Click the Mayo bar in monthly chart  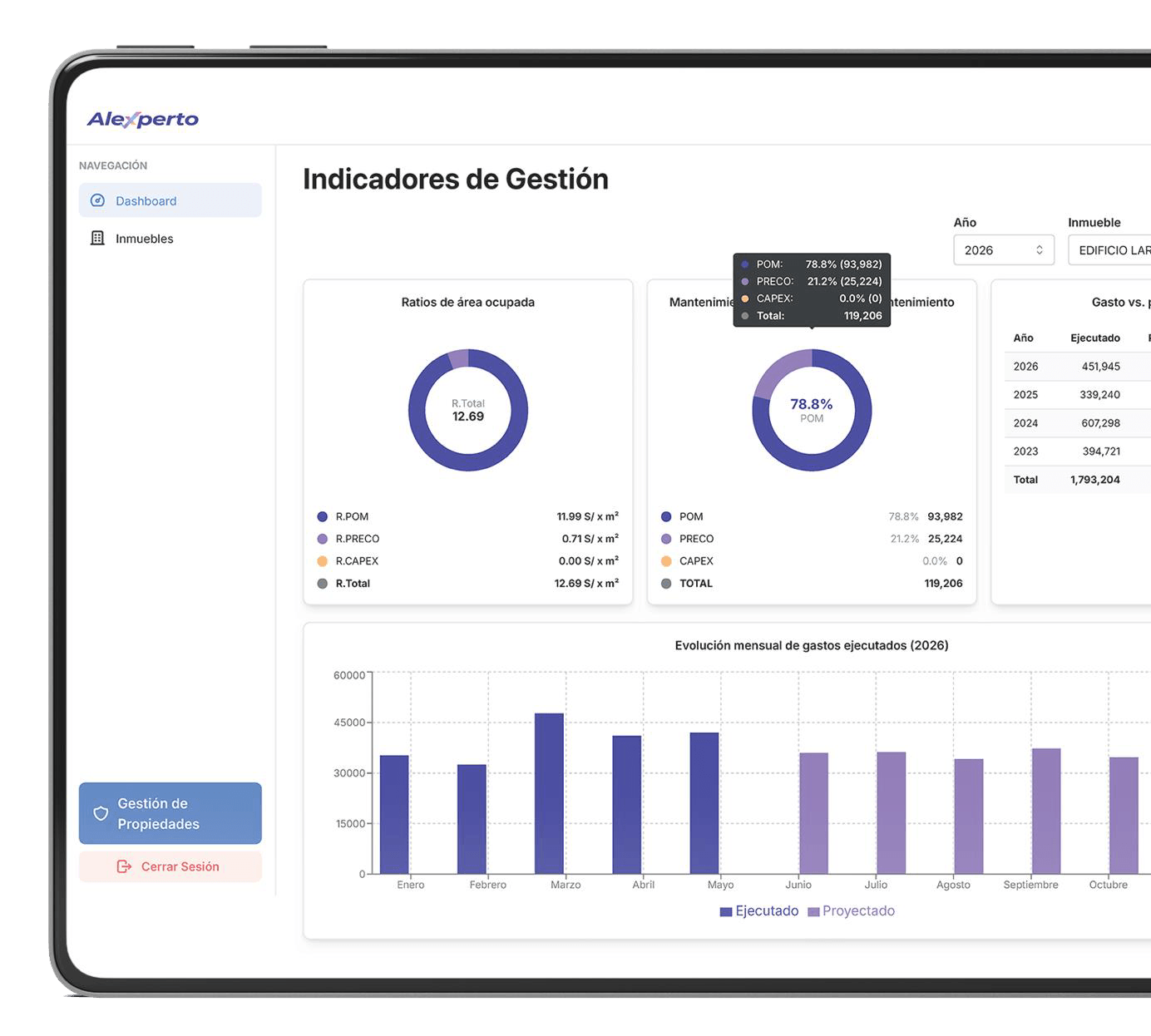coord(704,803)
